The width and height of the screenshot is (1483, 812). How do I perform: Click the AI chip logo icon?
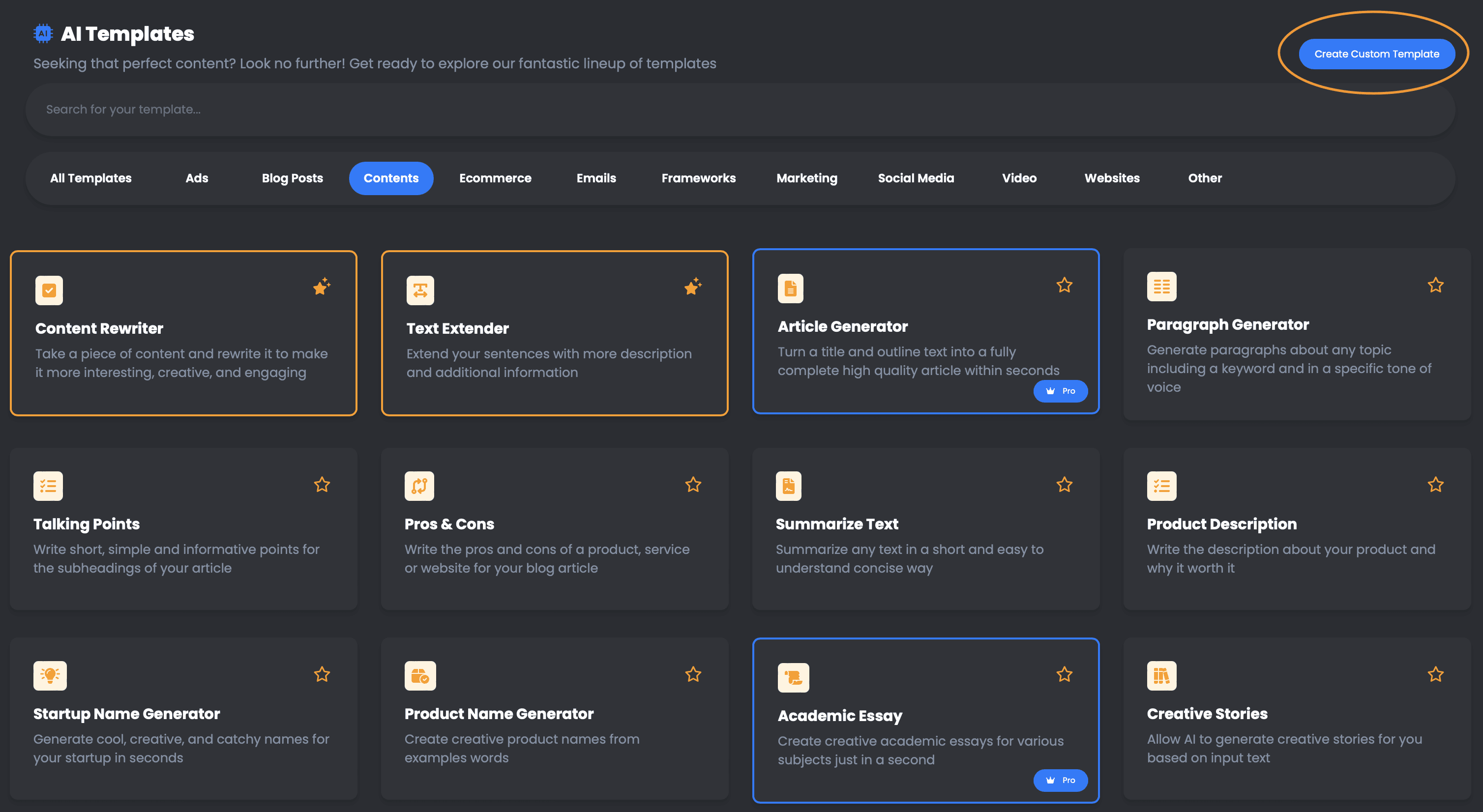coord(43,33)
